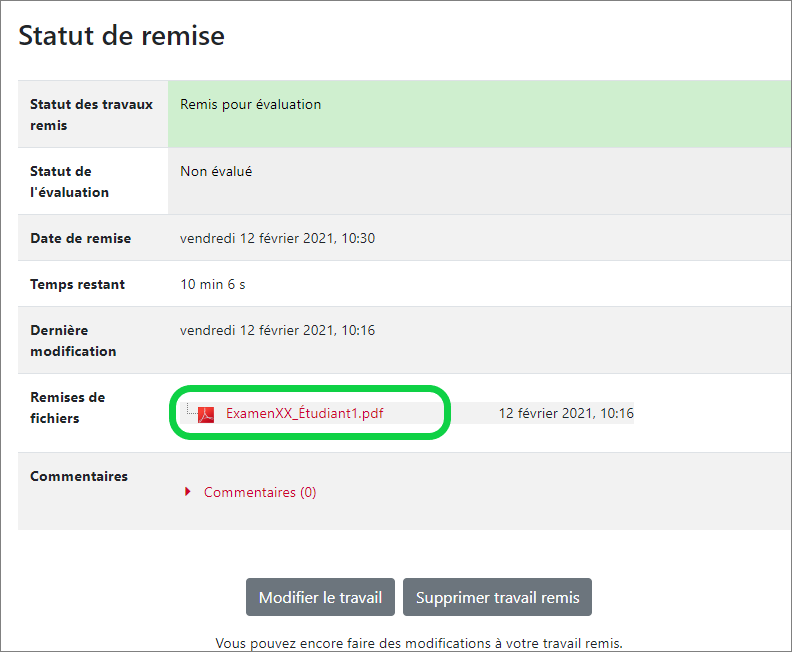Image resolution: width=792 pixels, height=652 pixels.
Task: Select the Statut des travaux remis label
Action: (91, 115)
